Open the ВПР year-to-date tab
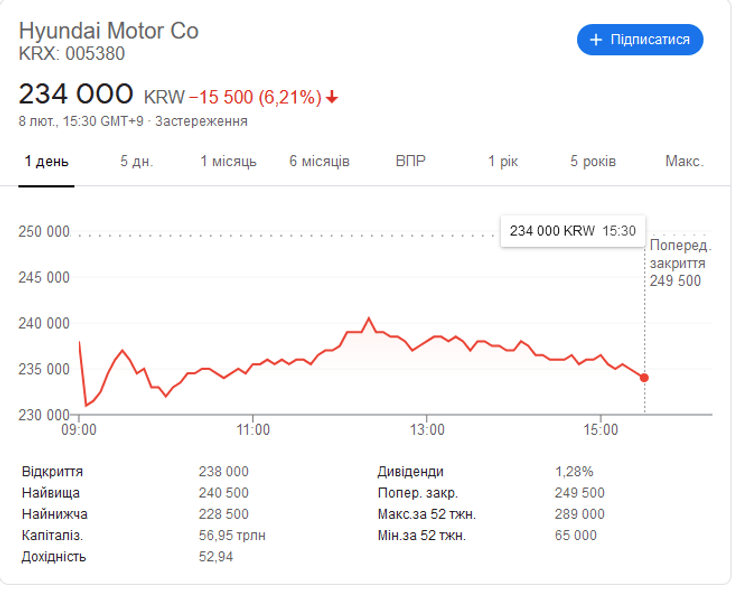Image resolution: width=740 pixels, height=589 pixels. (x=410, y=161)
